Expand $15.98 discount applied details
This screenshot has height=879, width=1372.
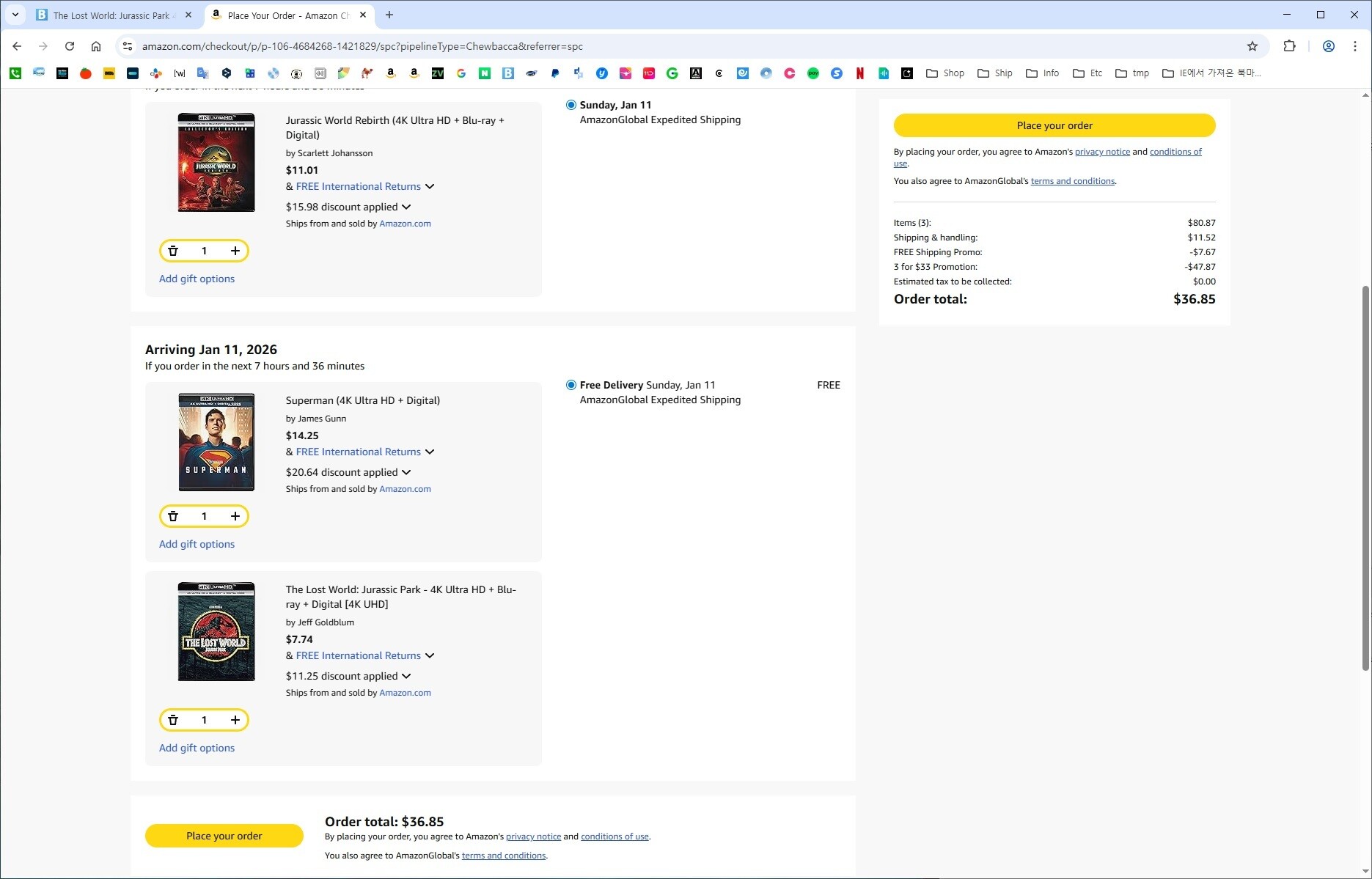point(406,207)
